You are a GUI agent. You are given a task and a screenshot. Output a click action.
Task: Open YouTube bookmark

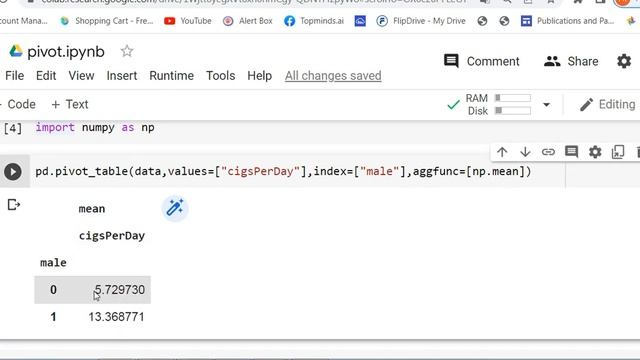(188, 21)
